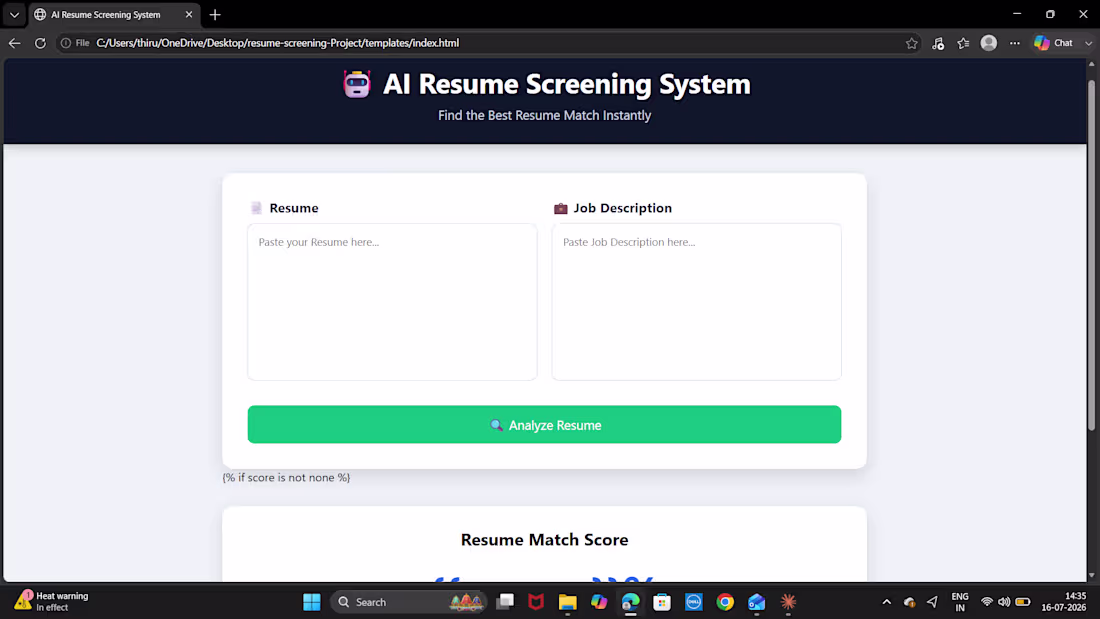
Task: Open browser Settings and more menu
Action: [1014, 43]
